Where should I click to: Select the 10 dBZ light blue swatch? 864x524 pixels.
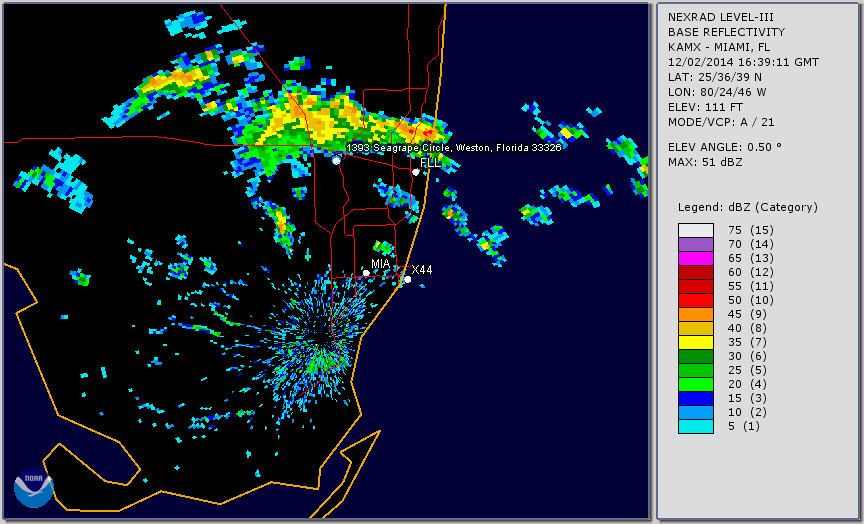695,413
